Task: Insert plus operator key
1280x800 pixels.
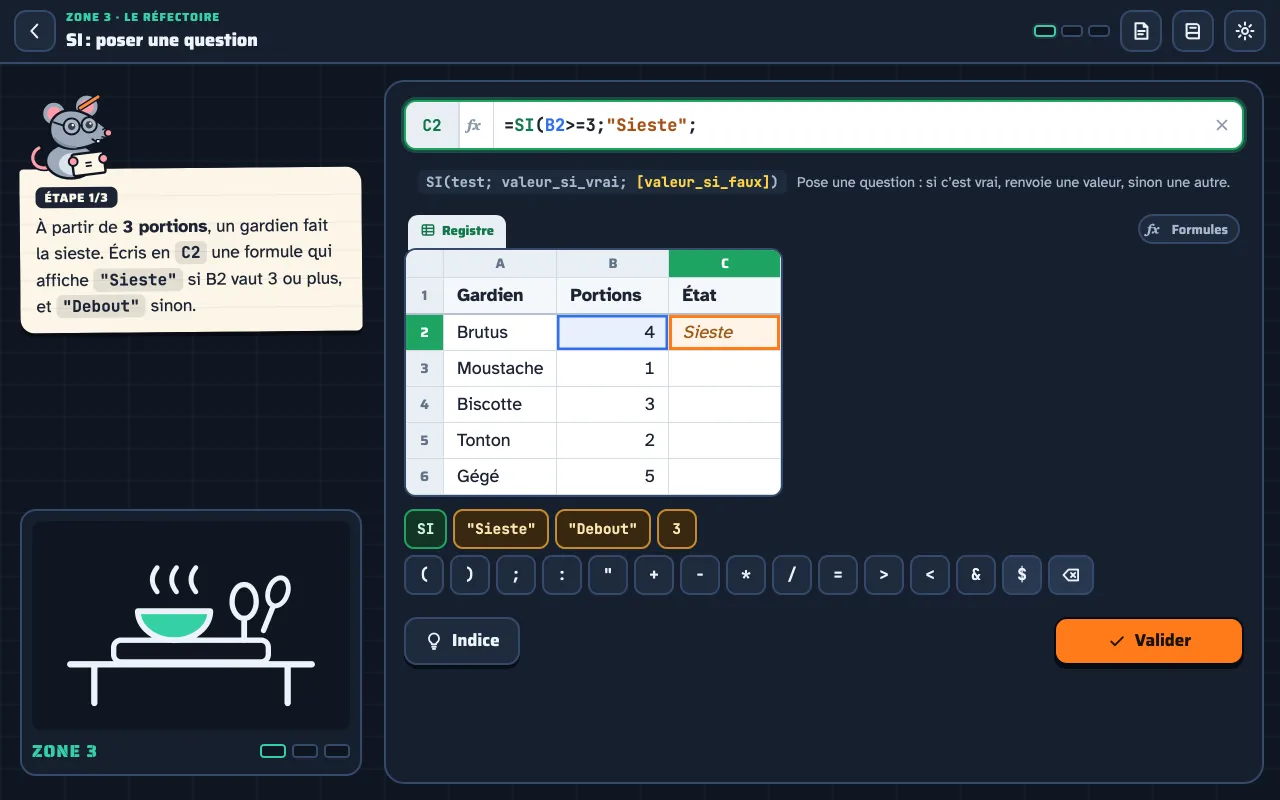Action: click(654, 575)
